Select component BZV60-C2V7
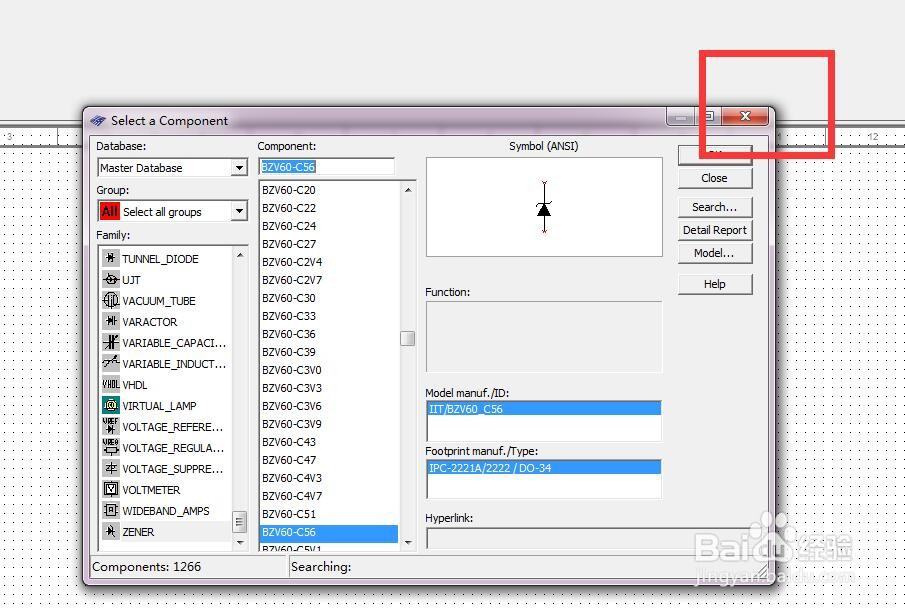 (292, 280)
